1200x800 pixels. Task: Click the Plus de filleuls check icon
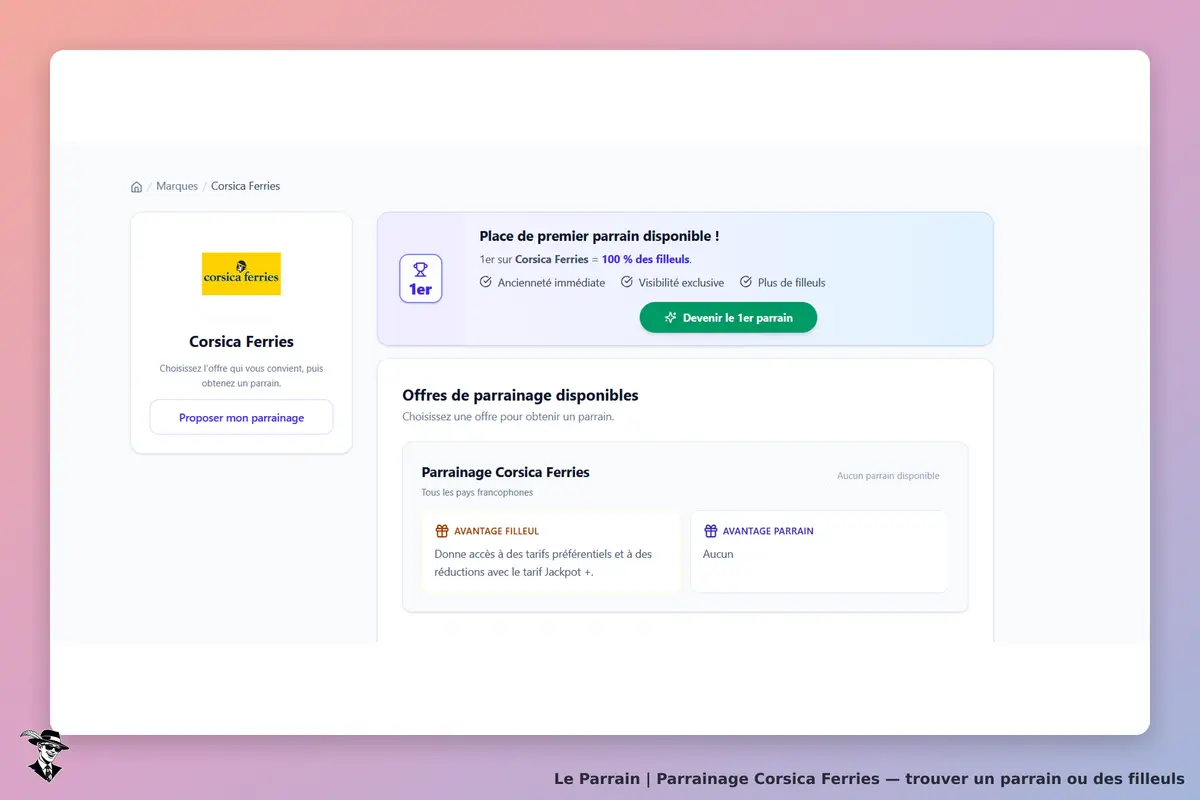pos(746,282)
